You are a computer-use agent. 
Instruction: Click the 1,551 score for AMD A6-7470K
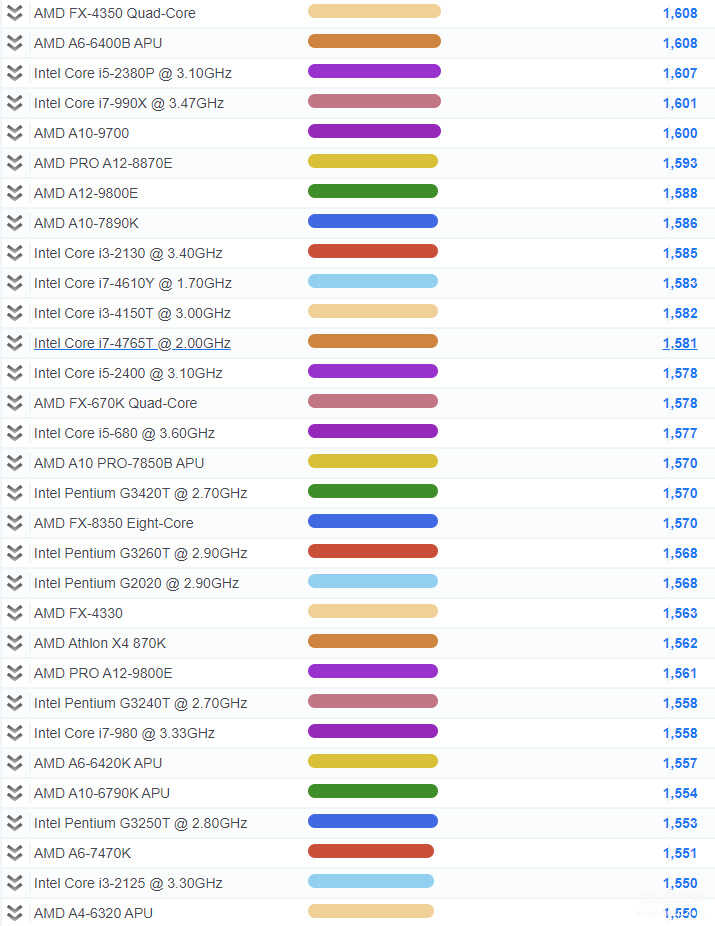pyautogui.click(x=680, y=853)
